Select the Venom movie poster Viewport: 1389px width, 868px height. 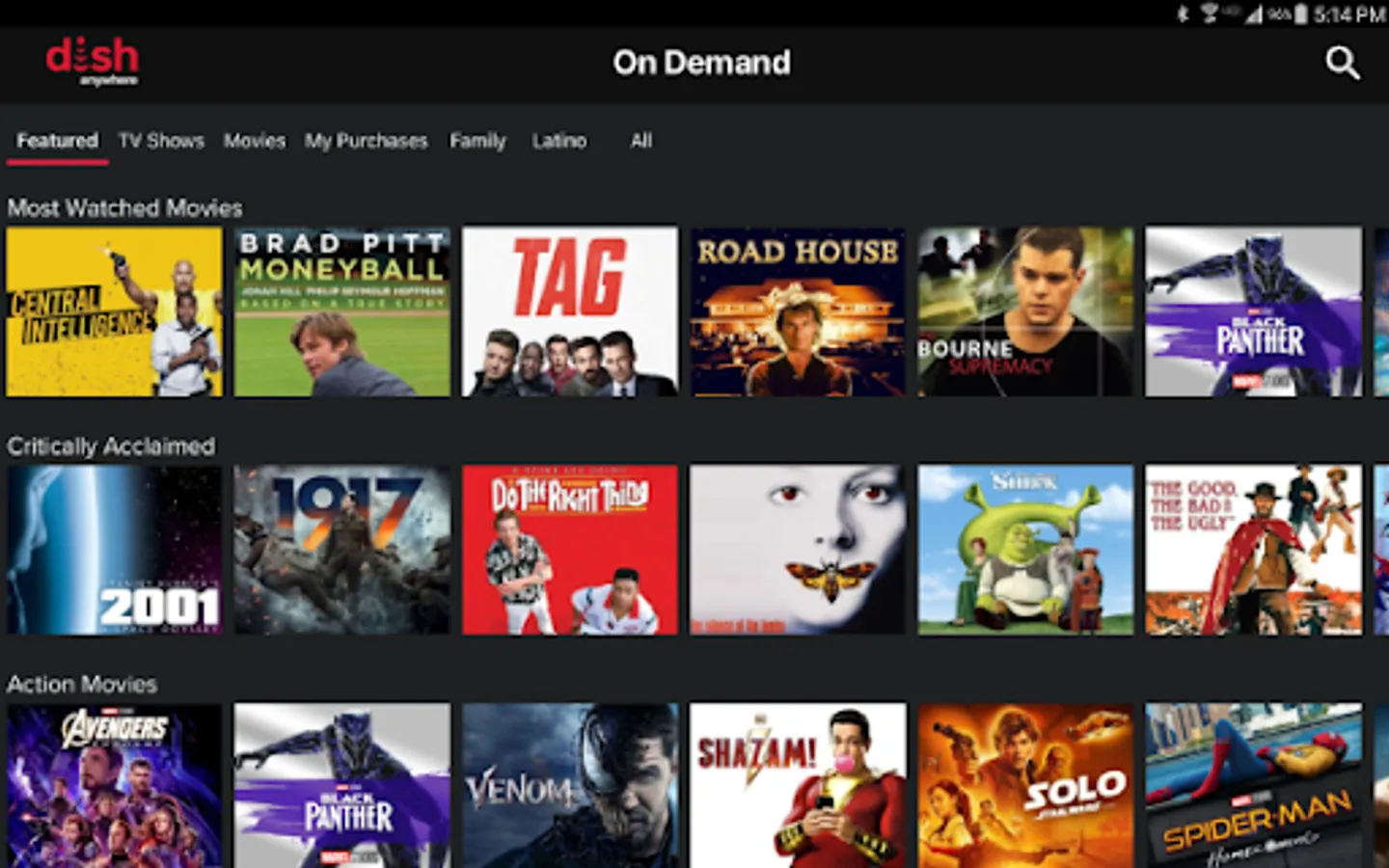pyautogui.click(x=570, y=785)
